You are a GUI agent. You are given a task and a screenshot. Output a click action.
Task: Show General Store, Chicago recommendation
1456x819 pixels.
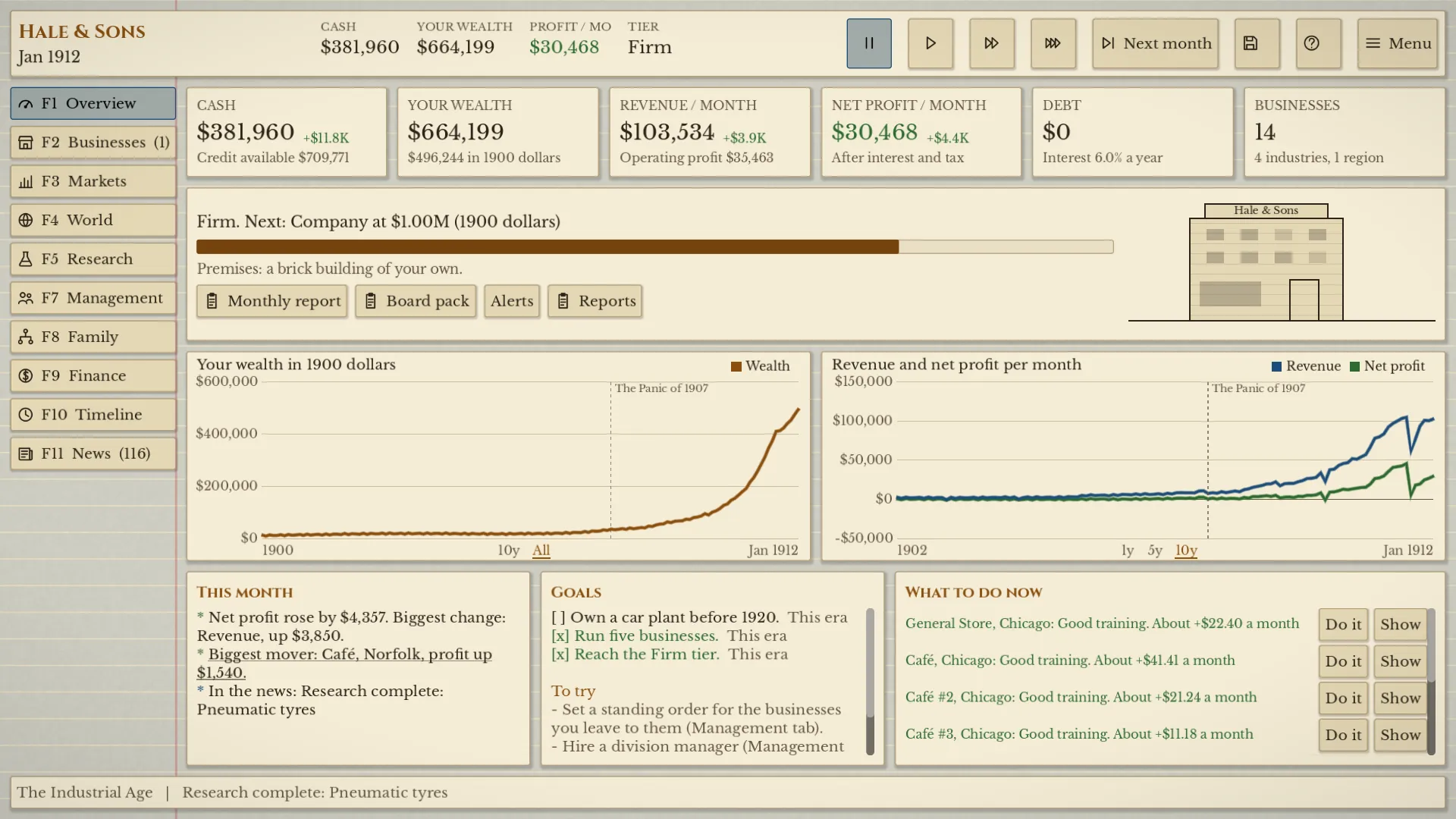click(1400, 625)
